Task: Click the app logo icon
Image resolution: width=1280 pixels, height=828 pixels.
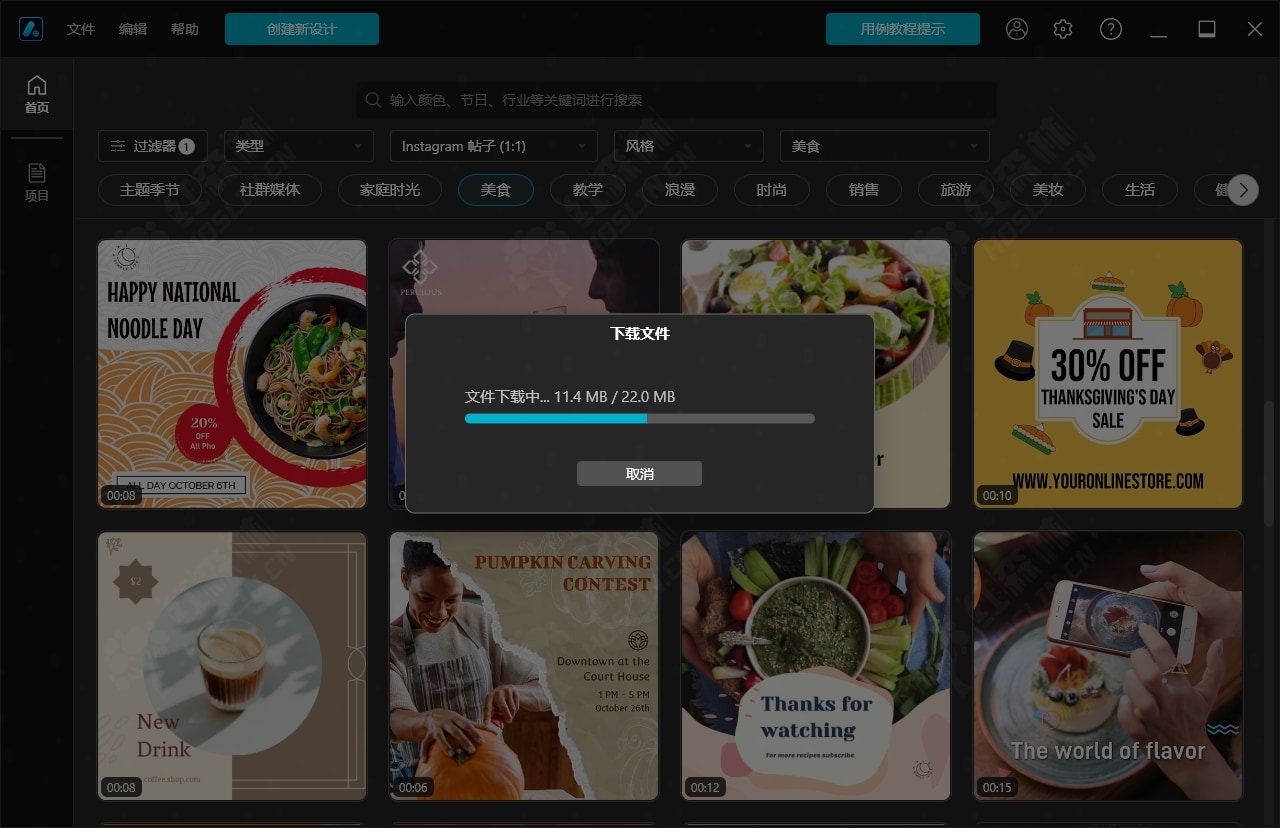Action: 31,29
